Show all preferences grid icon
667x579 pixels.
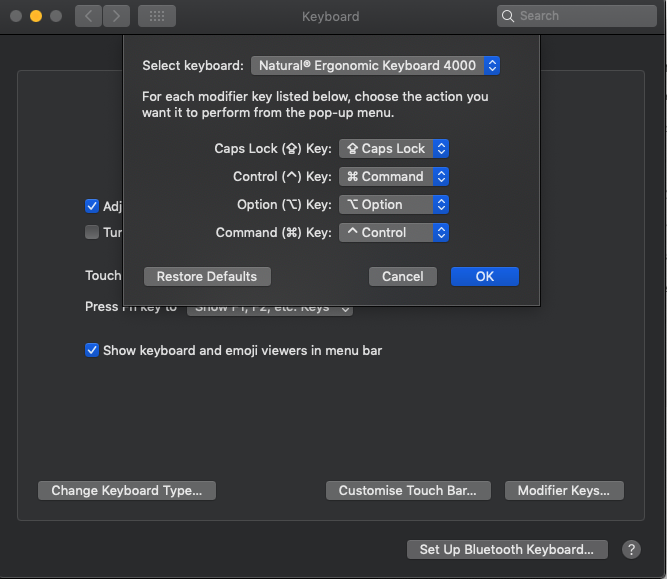point(157,16)
